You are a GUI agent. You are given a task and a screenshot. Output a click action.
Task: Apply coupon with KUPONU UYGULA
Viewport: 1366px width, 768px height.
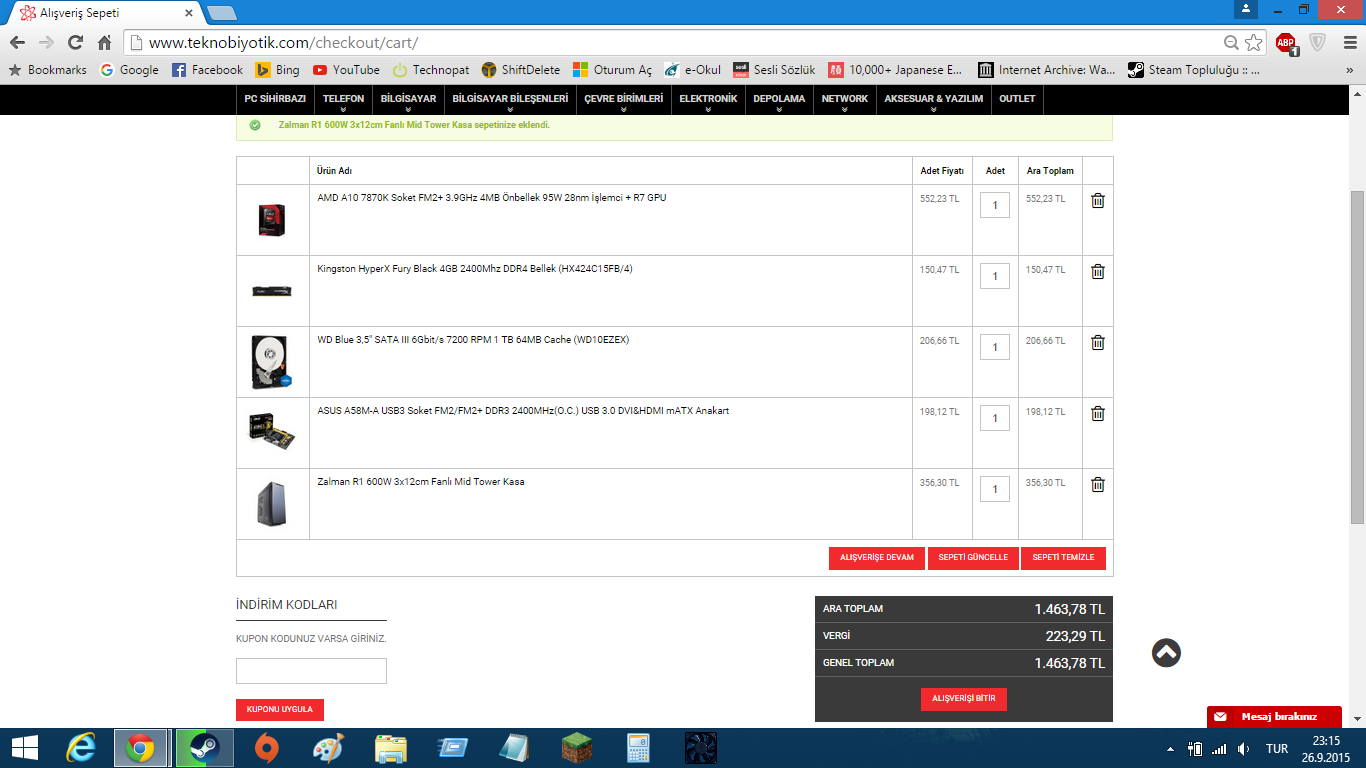click(280, 710)
